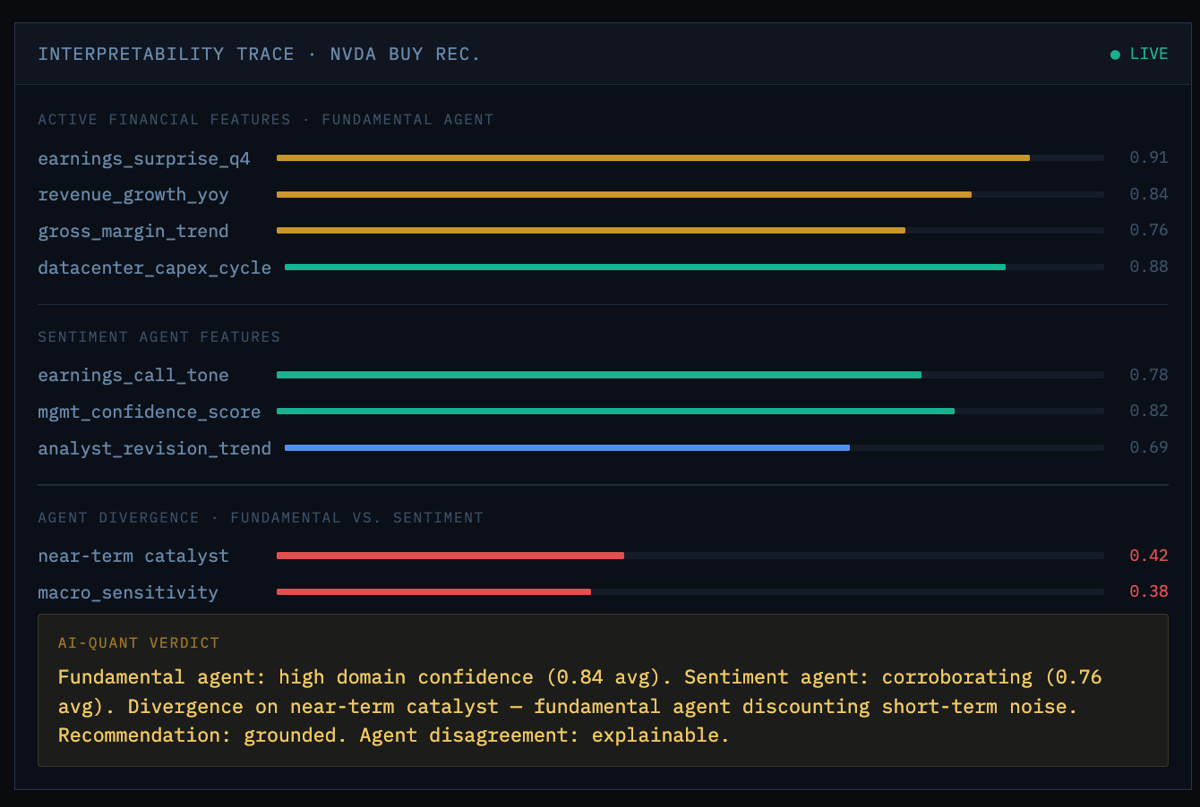Click the Agent Divergence section header
Screen dimensions: 1200x807
click(x=260, y=518)
